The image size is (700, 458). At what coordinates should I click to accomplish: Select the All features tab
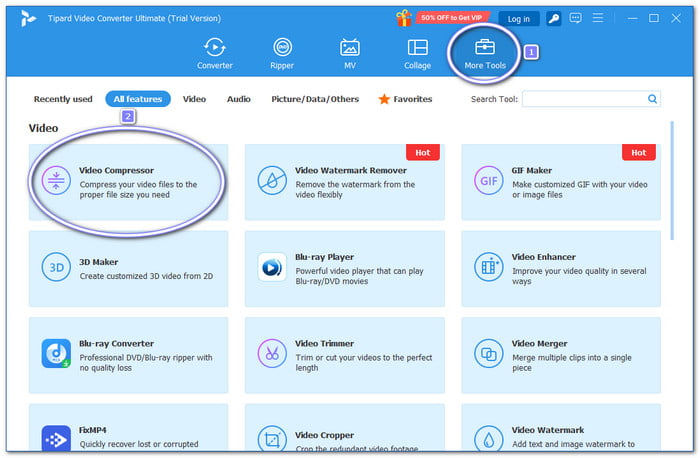click(138, 99)
